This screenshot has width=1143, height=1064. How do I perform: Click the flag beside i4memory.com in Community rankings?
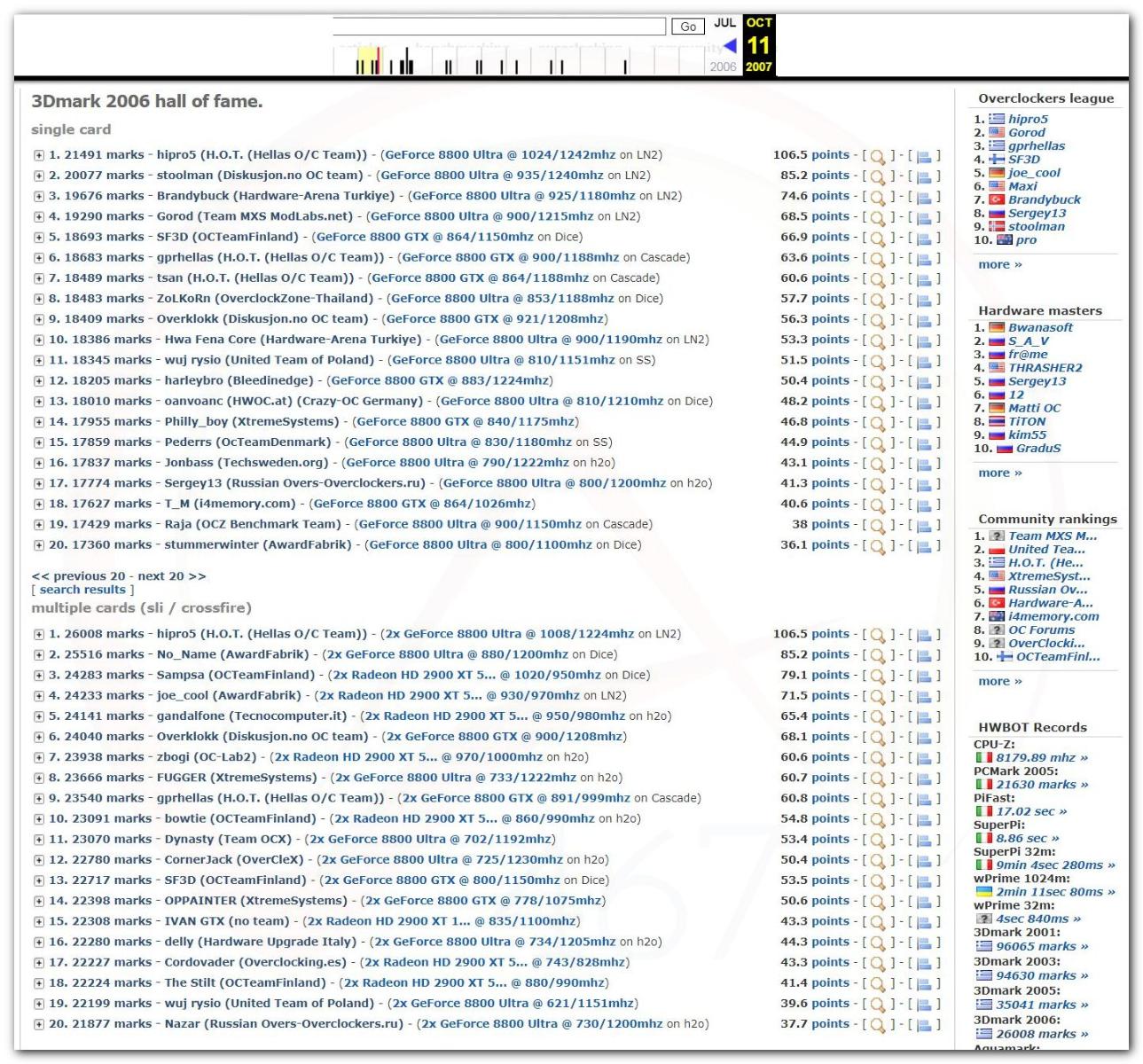(x=997, y=616)
